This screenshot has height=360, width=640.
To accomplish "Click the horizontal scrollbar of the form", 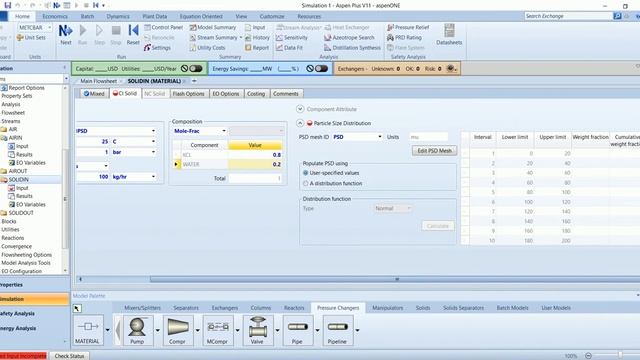I will click(395, 280).
